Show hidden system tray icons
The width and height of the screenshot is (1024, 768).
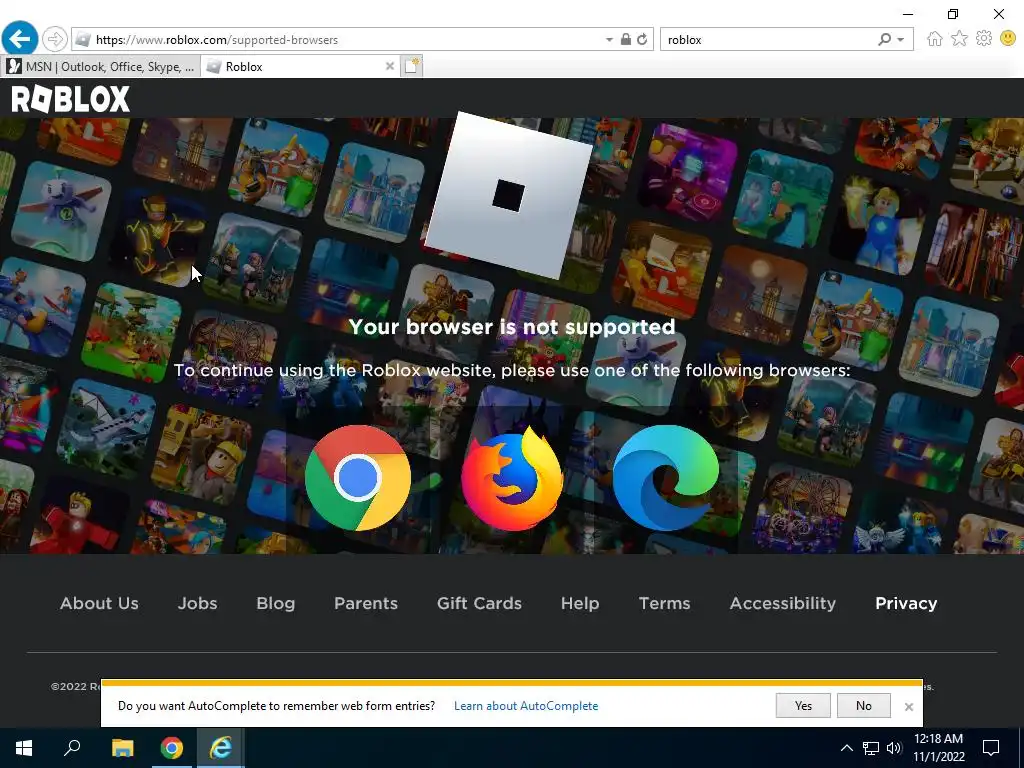[846, 748]
